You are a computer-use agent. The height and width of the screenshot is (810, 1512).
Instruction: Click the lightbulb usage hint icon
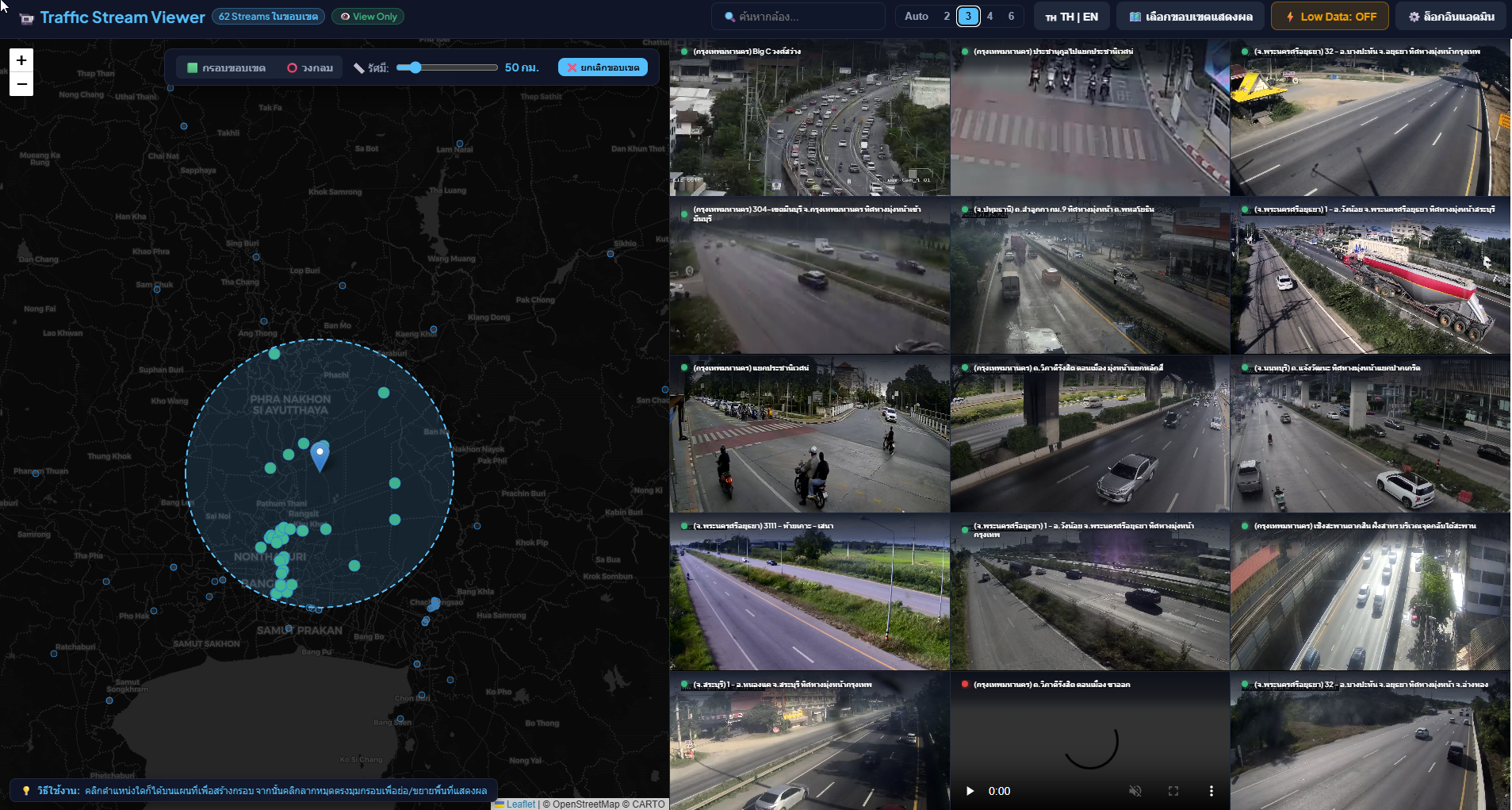click(25, 791)
